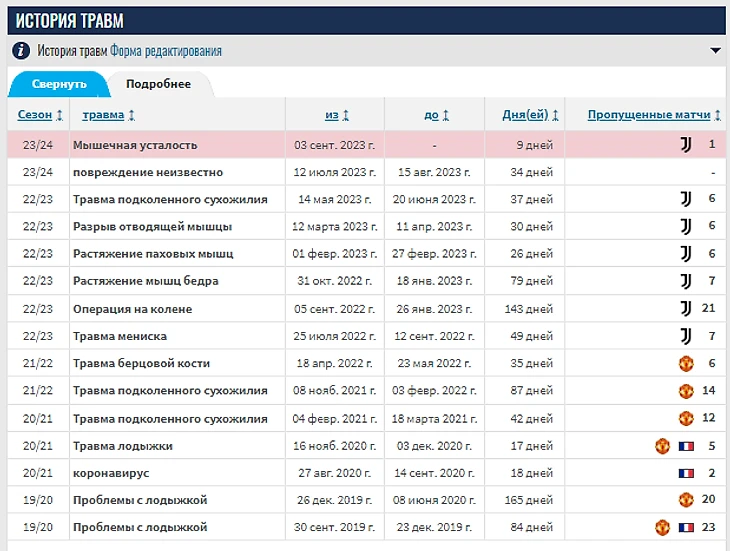
Task: Open the Подробнее tab
Action: point(159,84)
